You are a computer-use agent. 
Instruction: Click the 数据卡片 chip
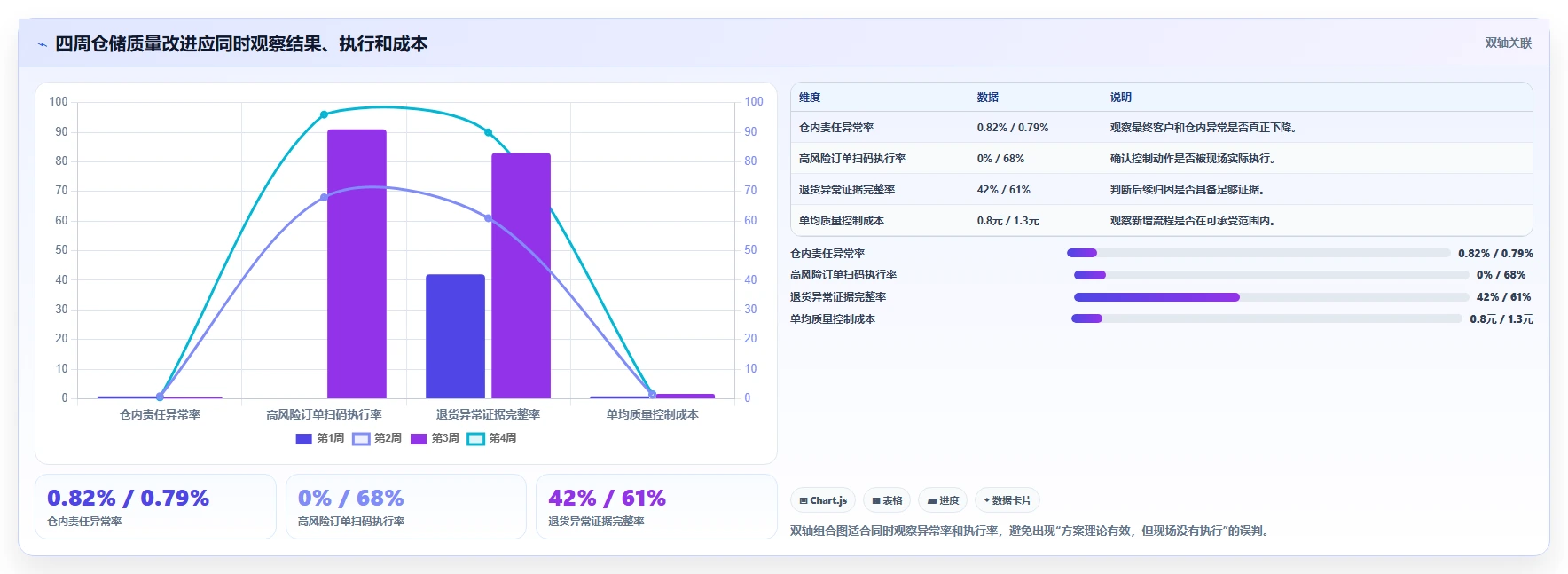coord(1007,500)
